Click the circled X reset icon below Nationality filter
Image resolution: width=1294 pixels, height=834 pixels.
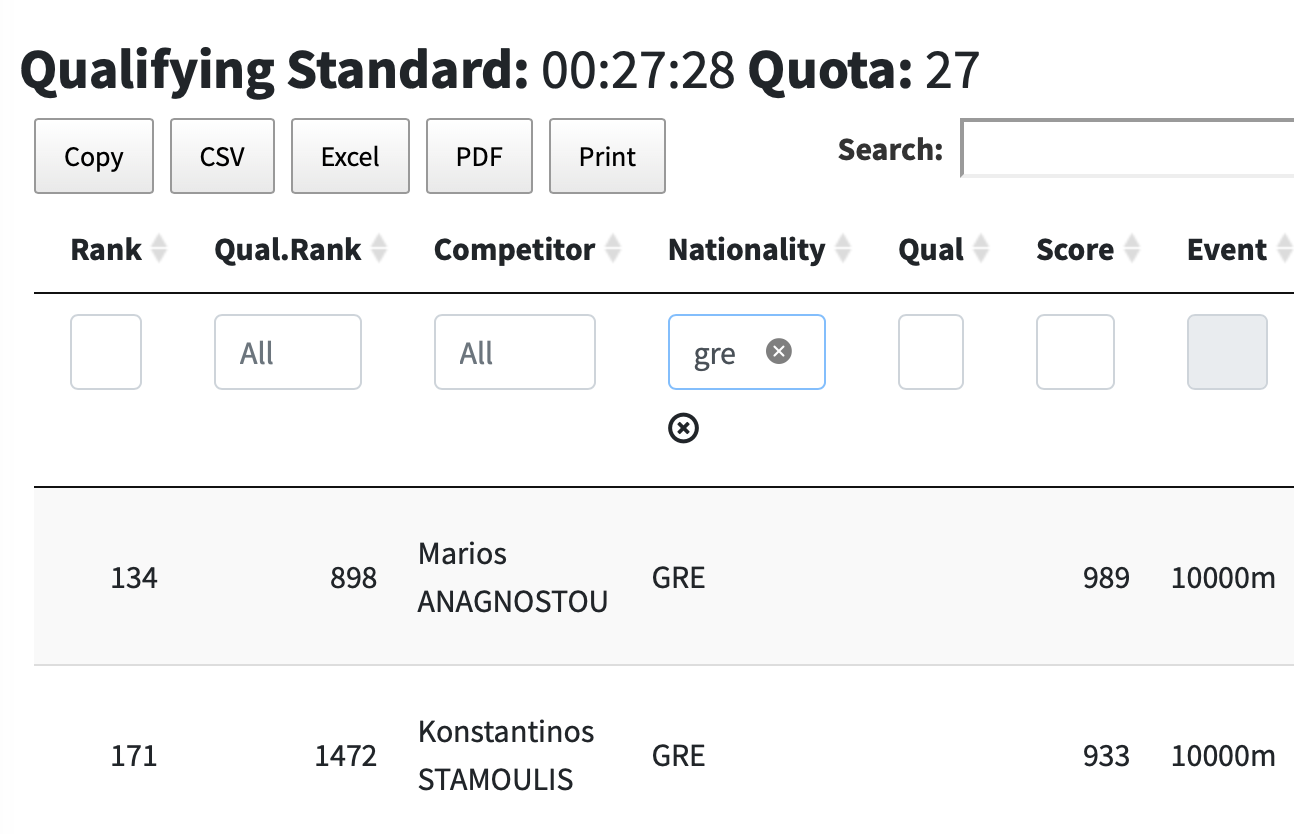tap(683, 429)
